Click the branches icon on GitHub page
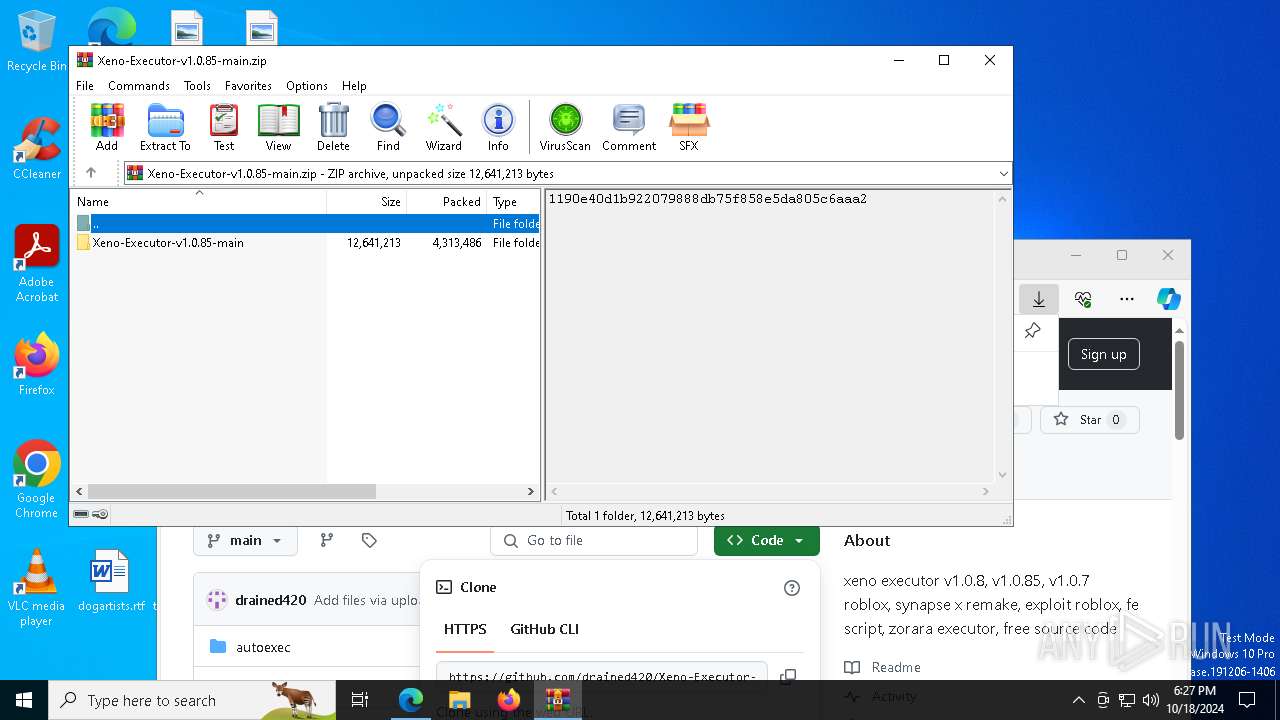The height and width of the screenshot is (720, 1280). point(326,540)
